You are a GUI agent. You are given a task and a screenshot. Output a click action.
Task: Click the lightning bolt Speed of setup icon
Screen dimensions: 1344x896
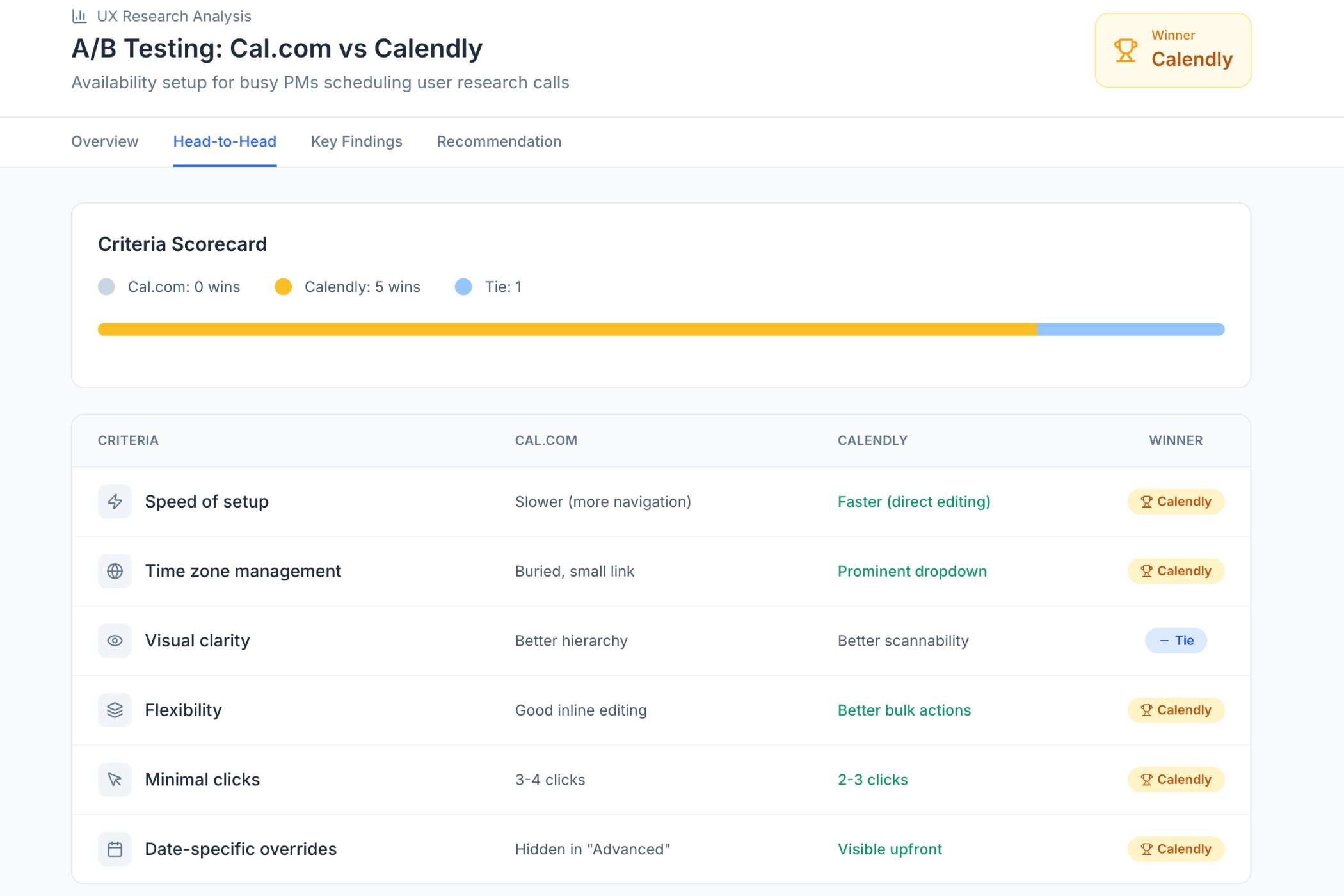pyautogui.click(x=115, y=502)
